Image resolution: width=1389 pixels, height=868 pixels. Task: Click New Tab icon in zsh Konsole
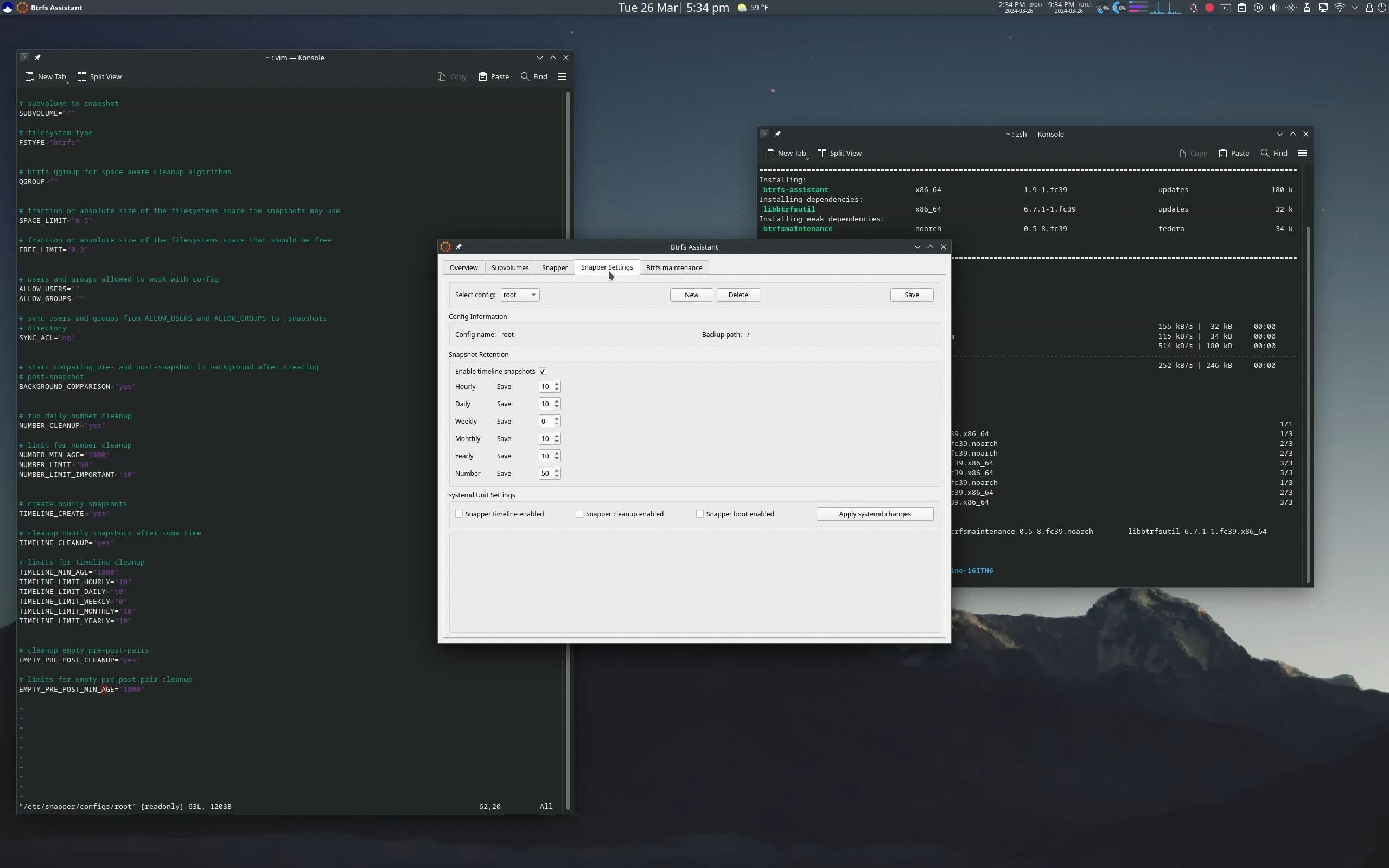pos(770,152)
